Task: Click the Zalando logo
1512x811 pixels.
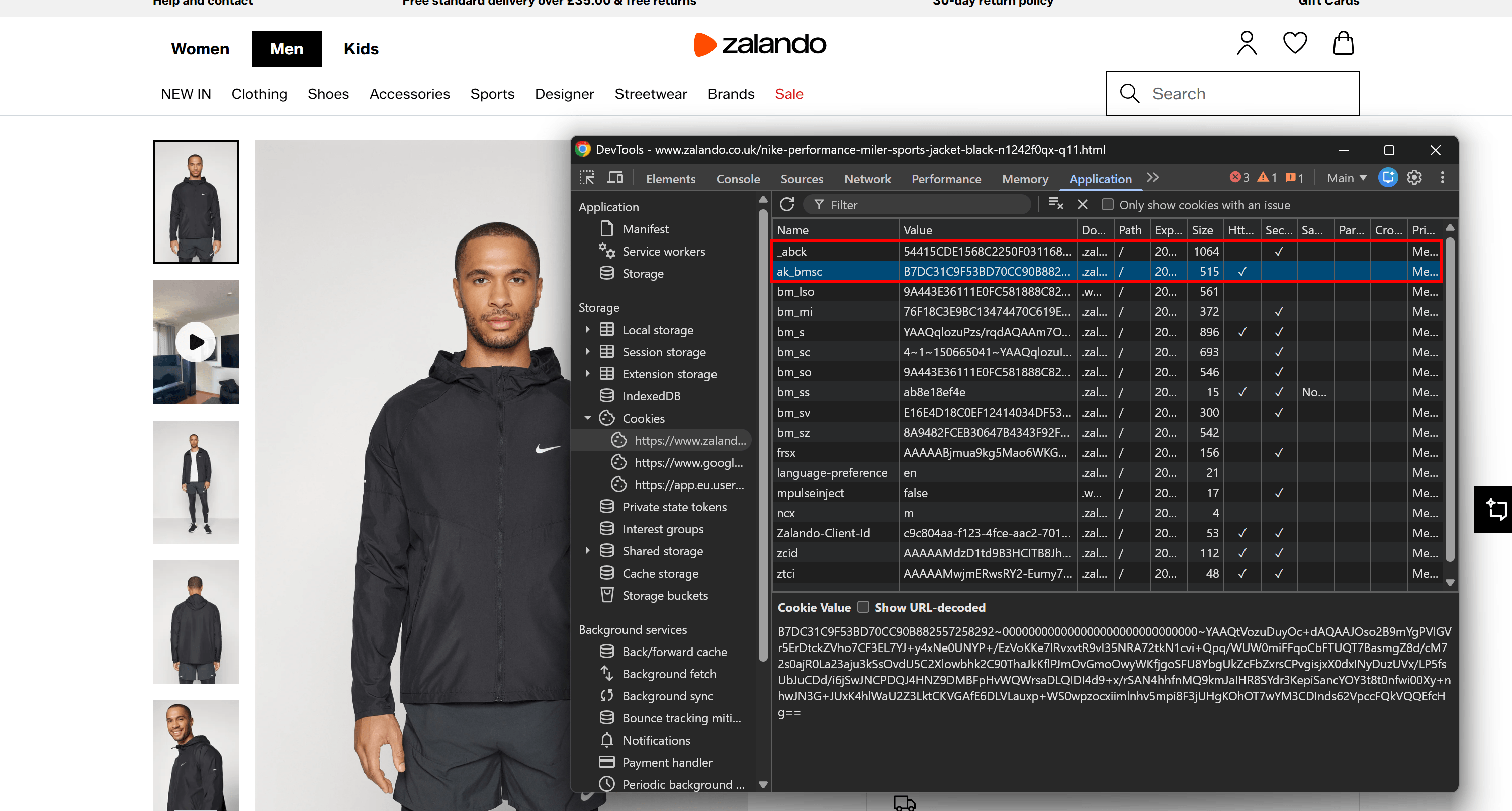Action: [x=760, y=44]
